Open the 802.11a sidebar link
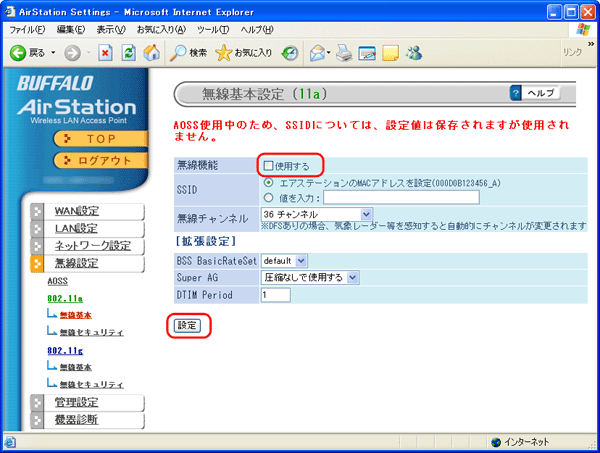This screenshot has width=600, height=453. coord(65,298)
